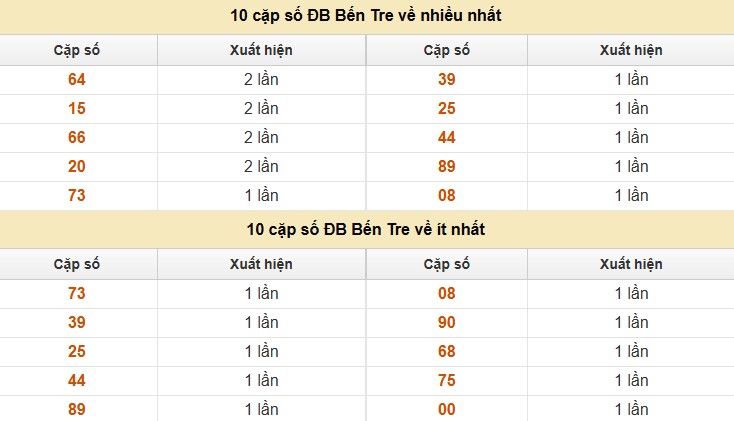Screen dimensions: 734x421
Task: Select "1 lần" count beside pair 68
Action: (631, 352)
